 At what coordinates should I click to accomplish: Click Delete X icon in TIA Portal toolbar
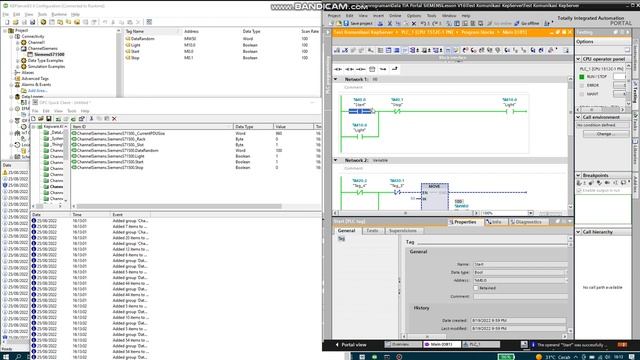tap(414, 24)
